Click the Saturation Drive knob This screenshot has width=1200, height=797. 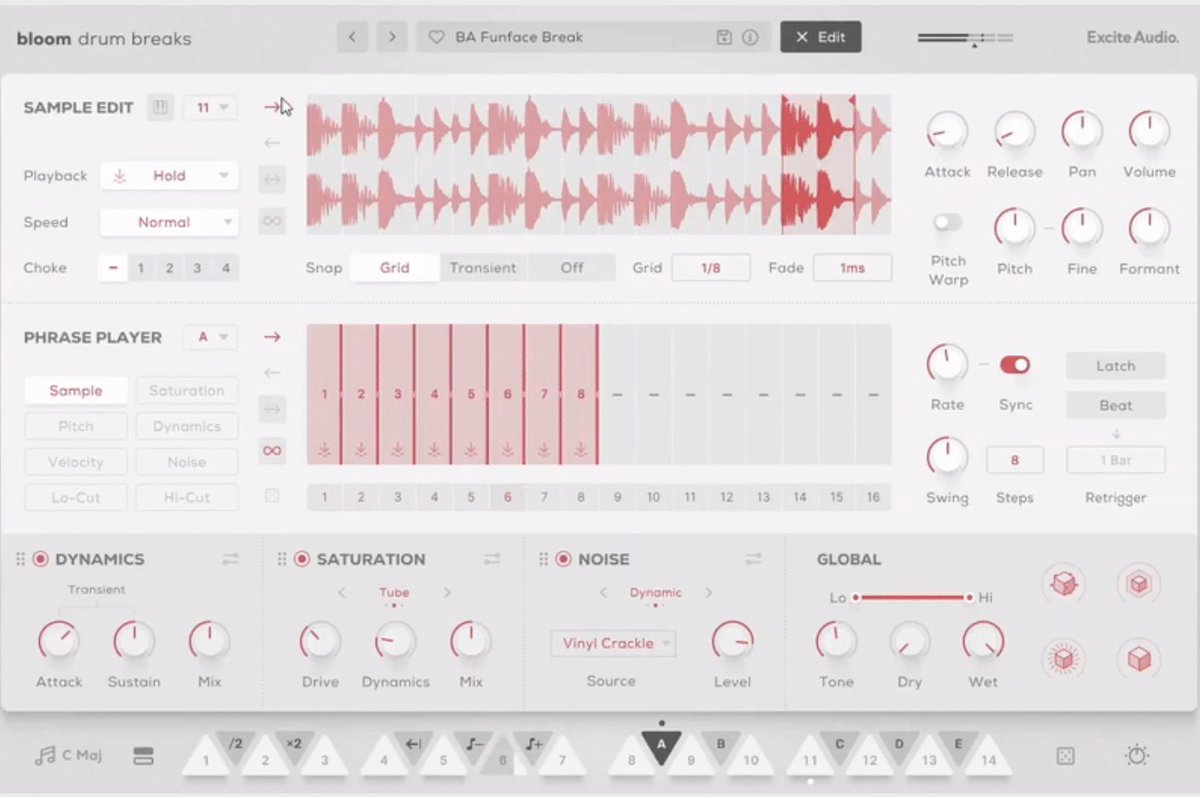tap(320, 640)
